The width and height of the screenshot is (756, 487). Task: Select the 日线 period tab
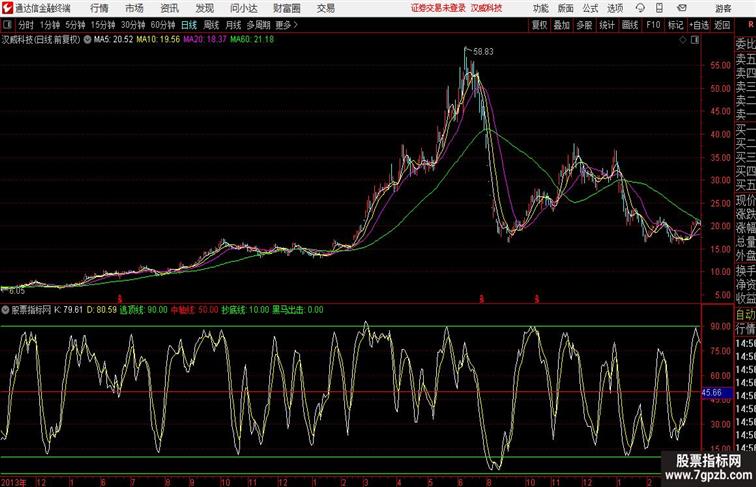tap(189, 25)
